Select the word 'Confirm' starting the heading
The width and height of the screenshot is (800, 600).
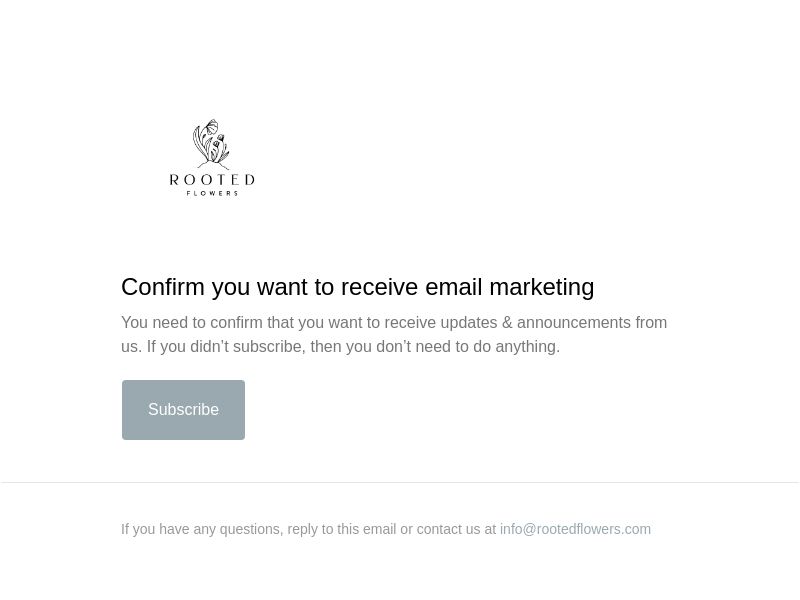click(x=163, y=287)
